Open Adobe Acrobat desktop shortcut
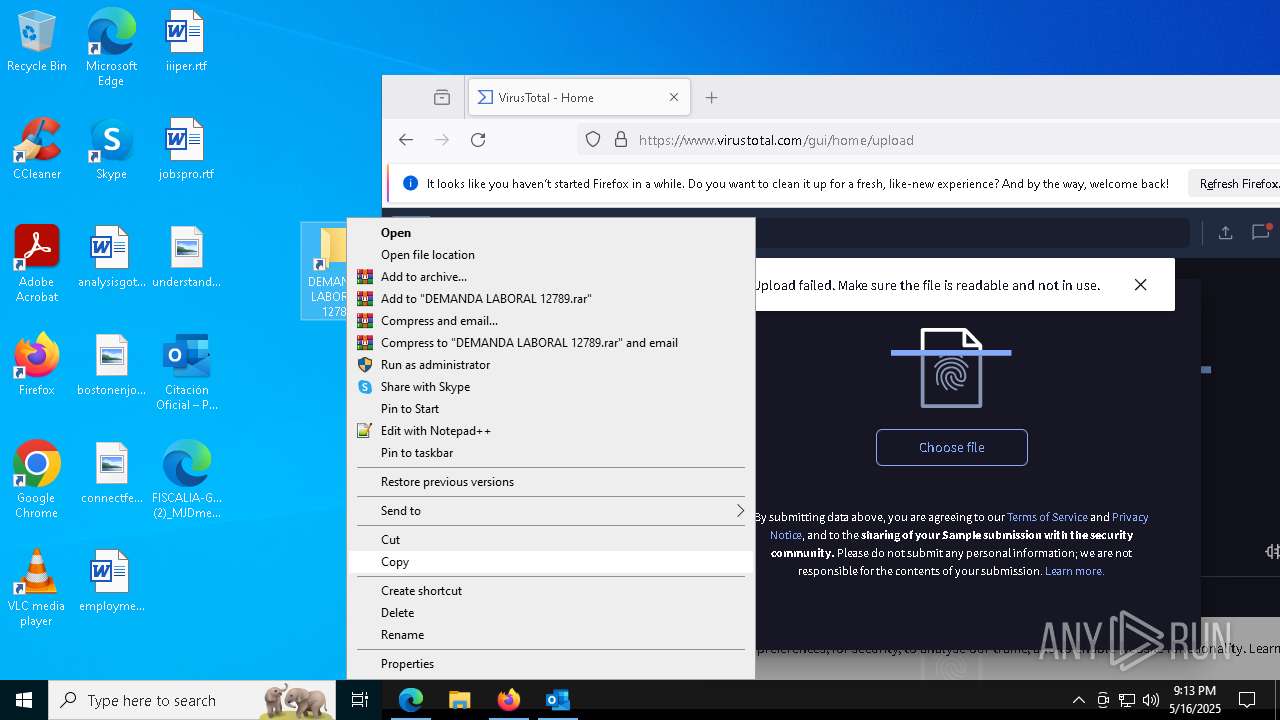 [x=37, y=265]
